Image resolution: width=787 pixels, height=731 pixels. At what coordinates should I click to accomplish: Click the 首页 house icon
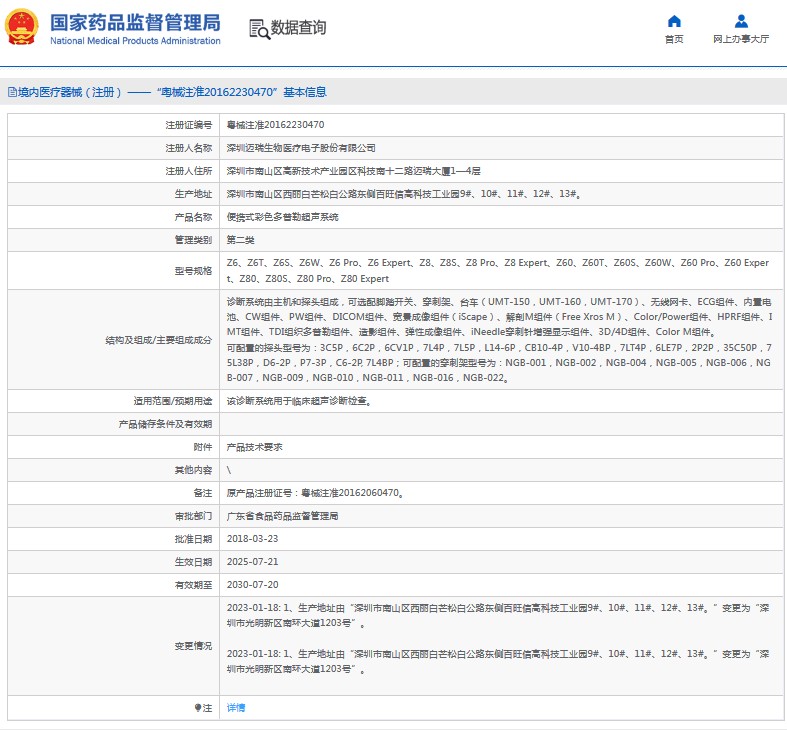tap(674, 21)
